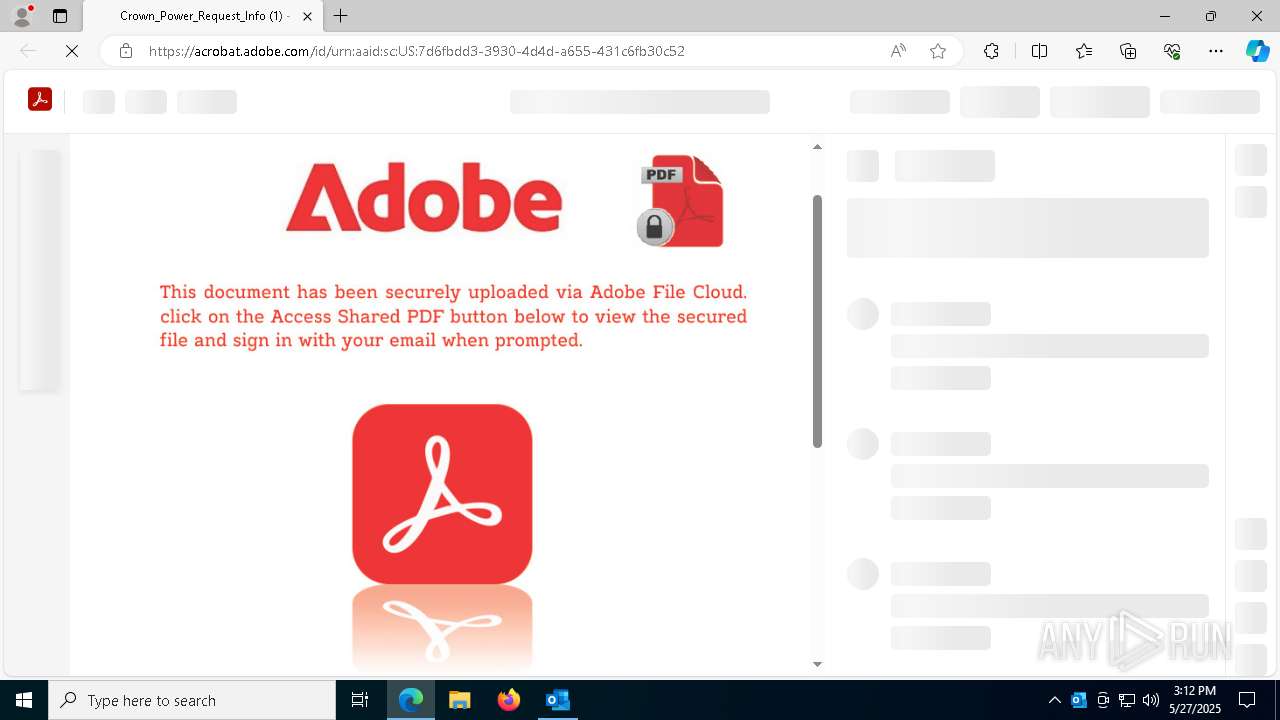This screenshot has height=720, width=1280.
Task: Switch to Microsoft Edge on taskbar
Action: coord(411,700)
